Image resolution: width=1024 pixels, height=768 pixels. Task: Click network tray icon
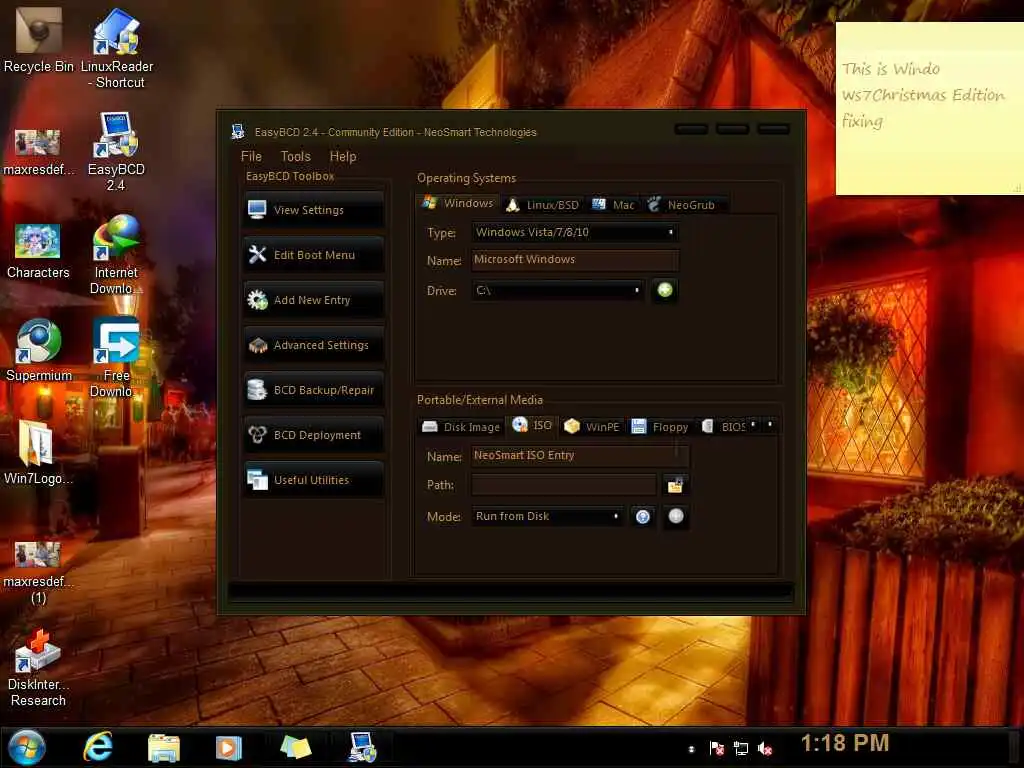(x=741, y=748)
